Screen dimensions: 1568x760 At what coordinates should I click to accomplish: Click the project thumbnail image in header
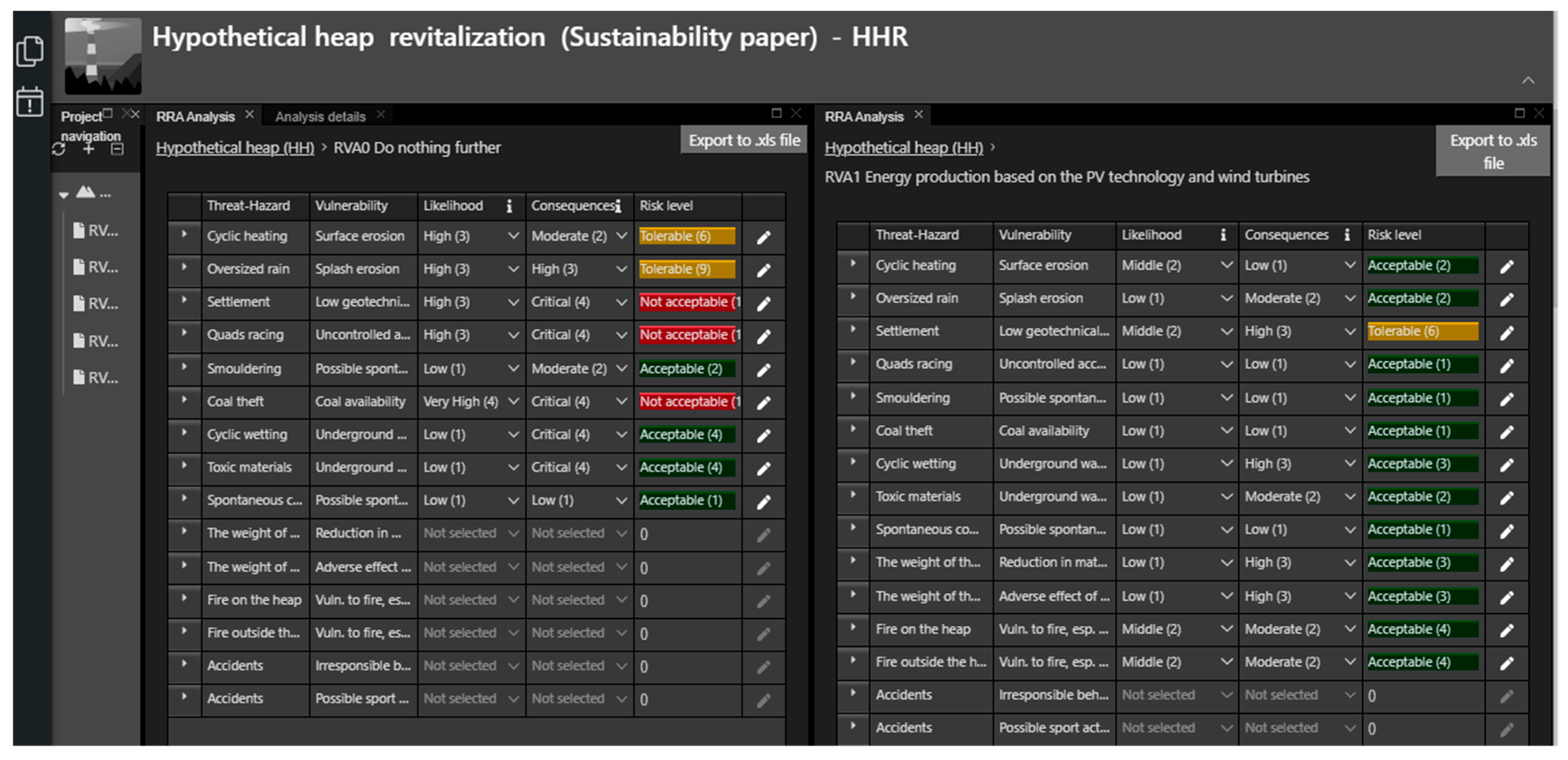103,56
